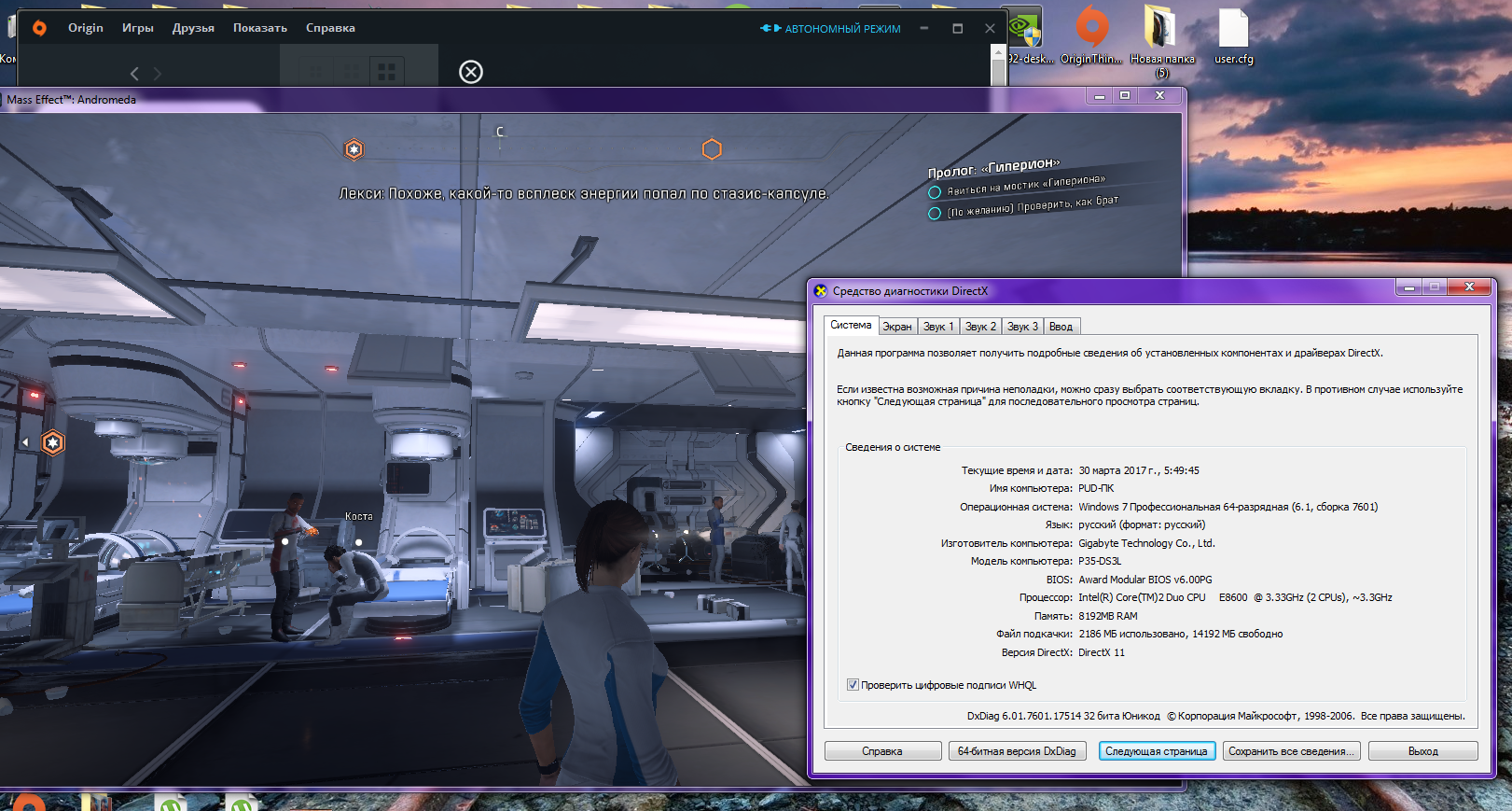Switch to the Звук 1 tab

[938, 327]
